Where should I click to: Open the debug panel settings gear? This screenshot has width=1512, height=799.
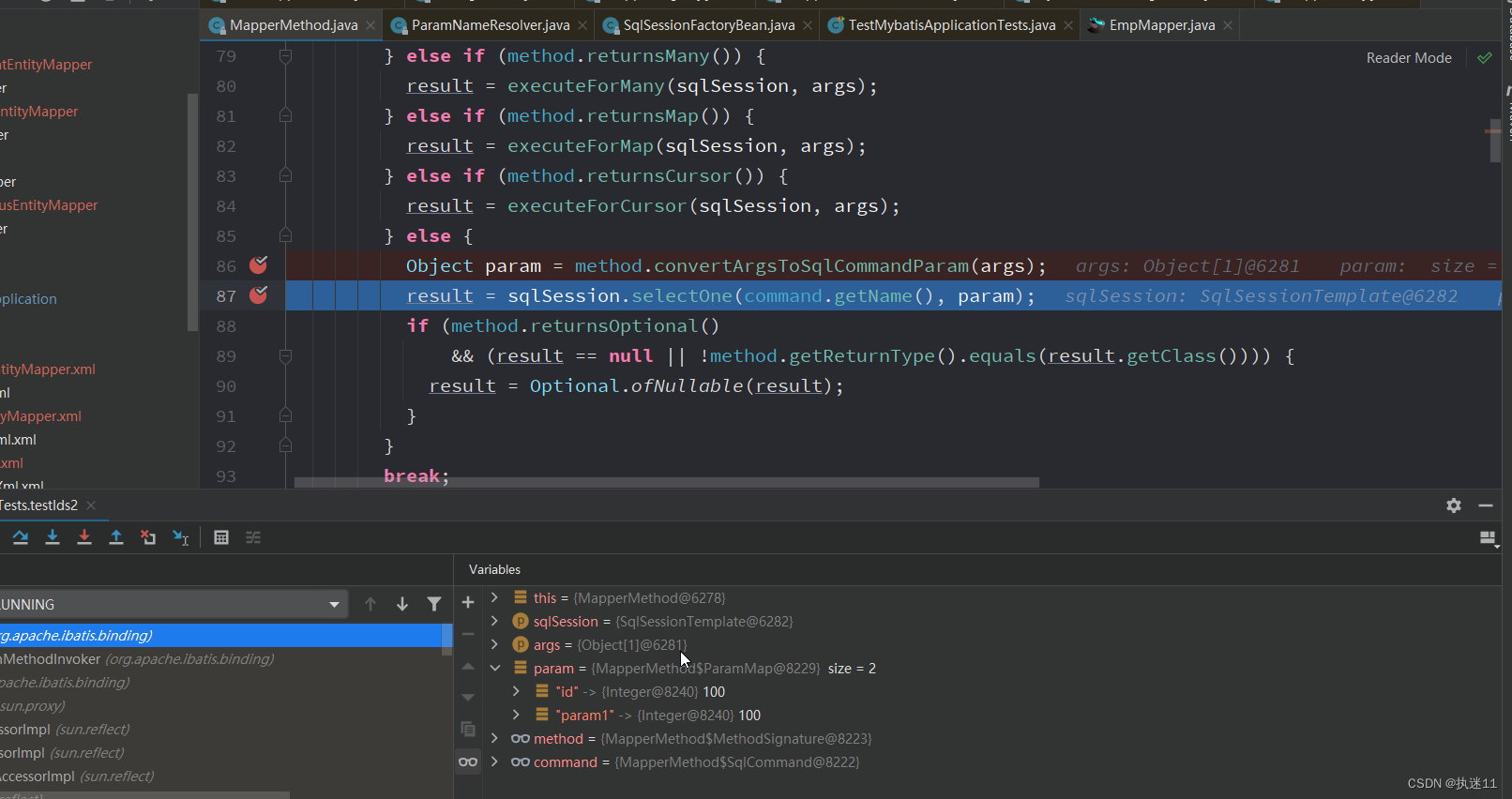[x=1454, y=505]
